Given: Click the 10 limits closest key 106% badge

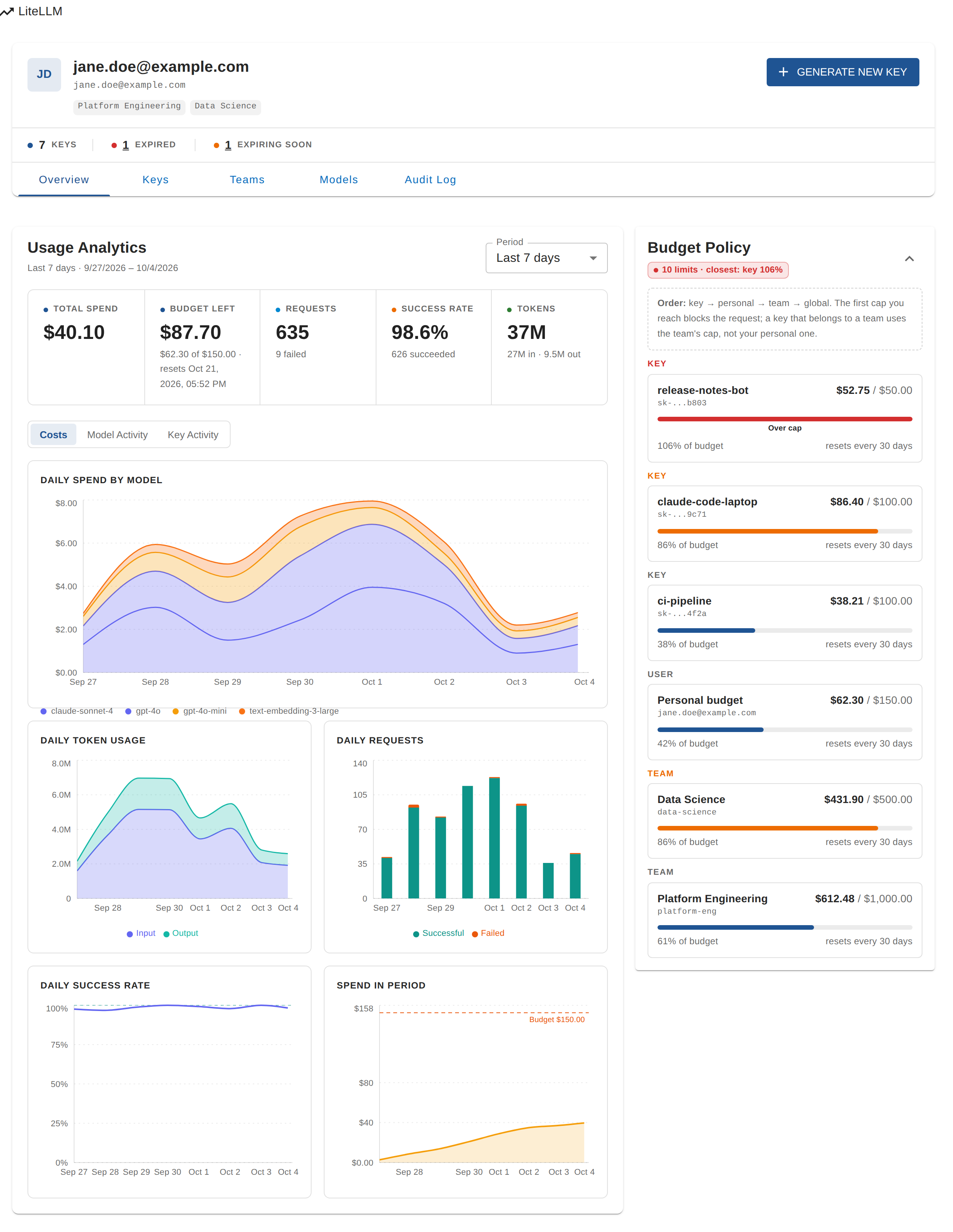Looking at the screenshot, I should 718,269.
